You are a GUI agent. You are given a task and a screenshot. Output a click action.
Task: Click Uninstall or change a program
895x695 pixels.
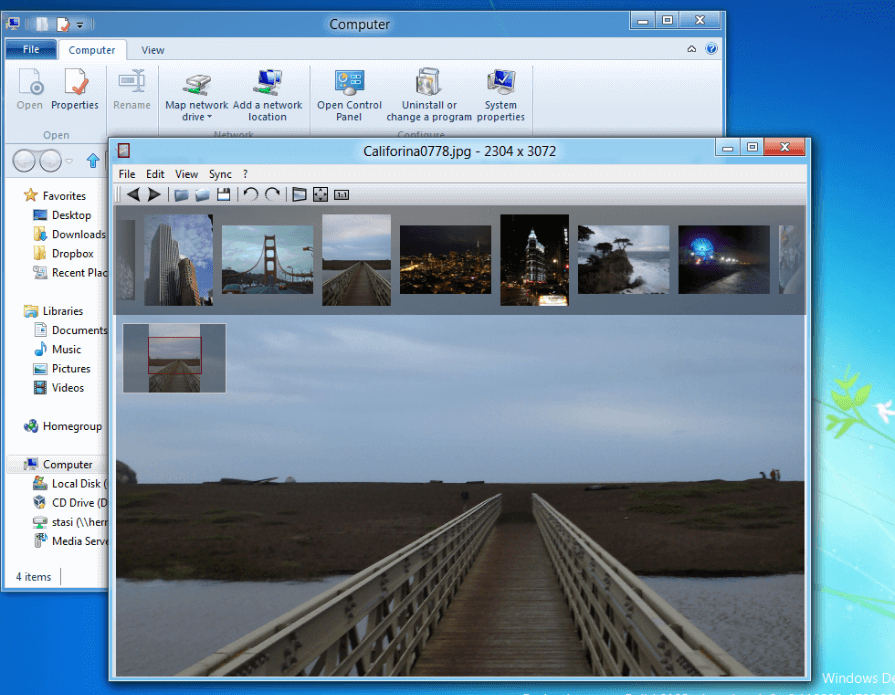[x=428, y=95]
